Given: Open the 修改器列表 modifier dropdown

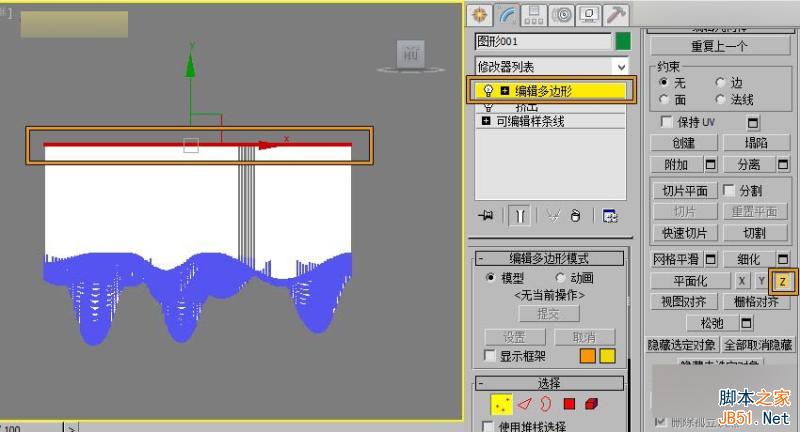Looking at the screenshot, I should (x=552, y=66).
